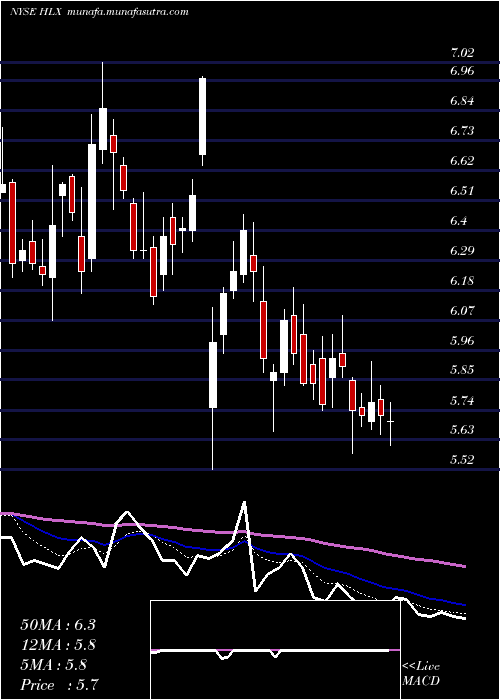Click inside the MACD inset panel
500x700 pixels.
(x=275, y=650)
